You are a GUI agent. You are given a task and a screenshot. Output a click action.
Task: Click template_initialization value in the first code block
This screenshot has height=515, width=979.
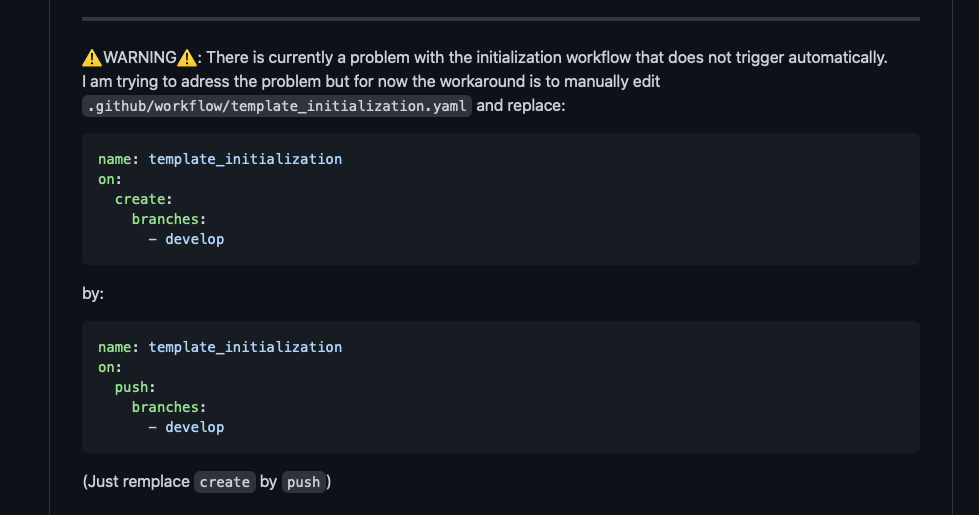[x=245, y=159]
